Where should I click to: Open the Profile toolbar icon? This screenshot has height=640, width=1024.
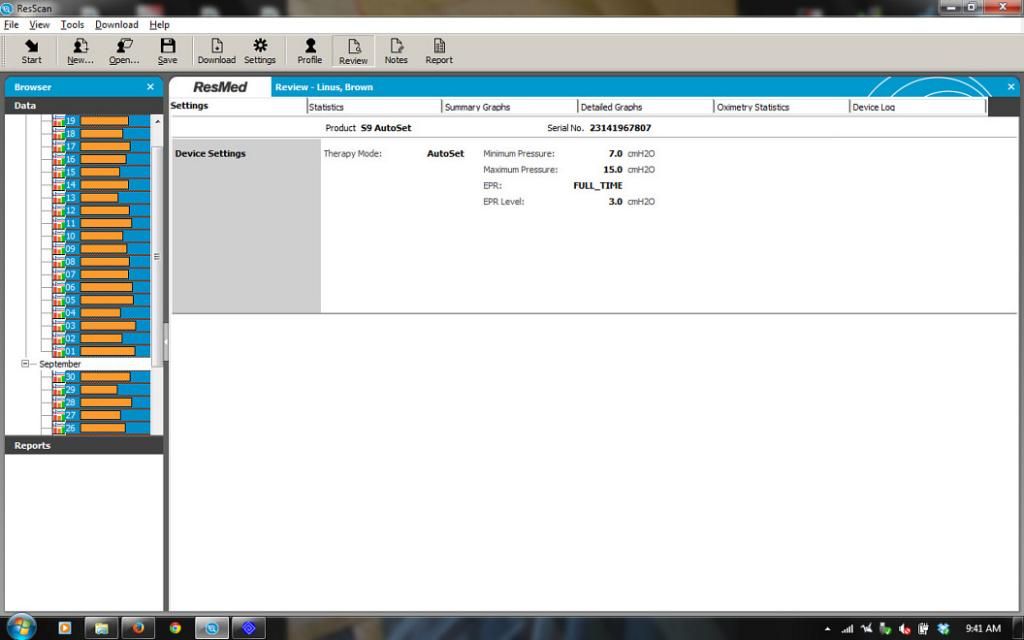[310, 51]
